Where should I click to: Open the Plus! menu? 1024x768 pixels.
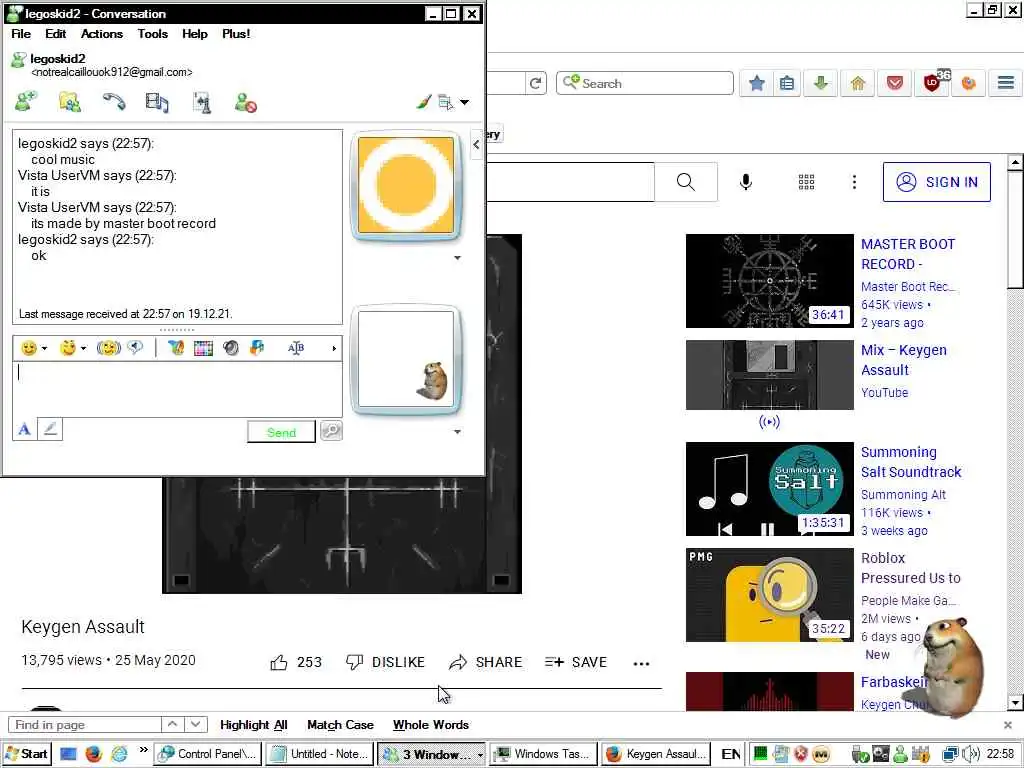pyautogui.click(x=236, y=34)
